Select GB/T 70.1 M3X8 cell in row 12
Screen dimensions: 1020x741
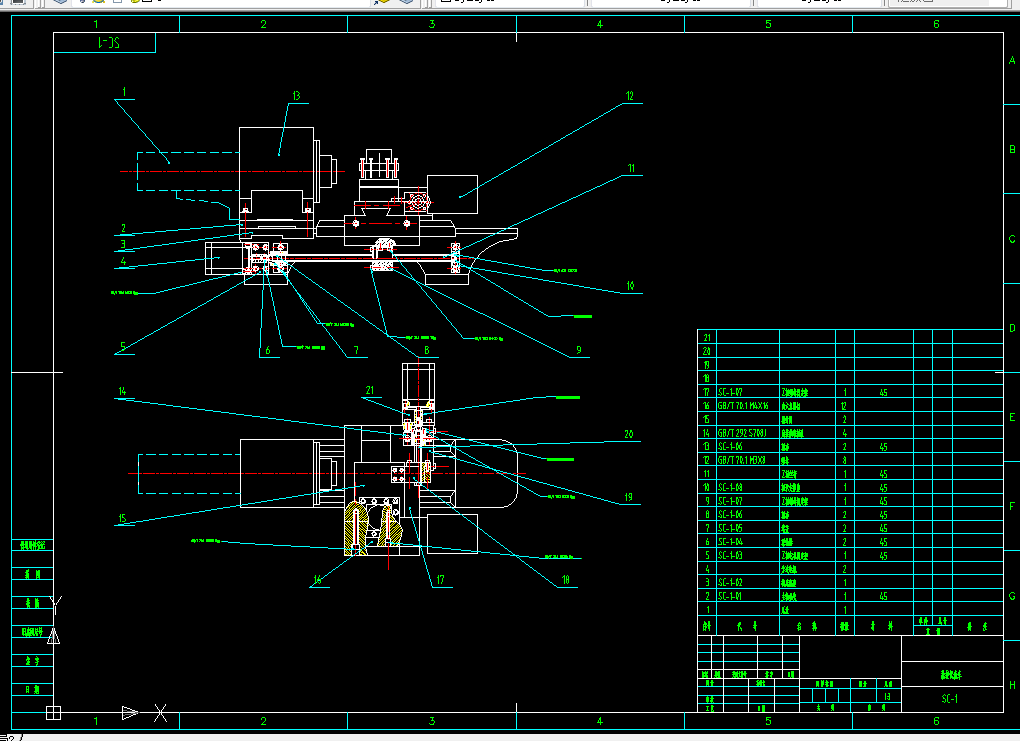(x=742, y=460)
